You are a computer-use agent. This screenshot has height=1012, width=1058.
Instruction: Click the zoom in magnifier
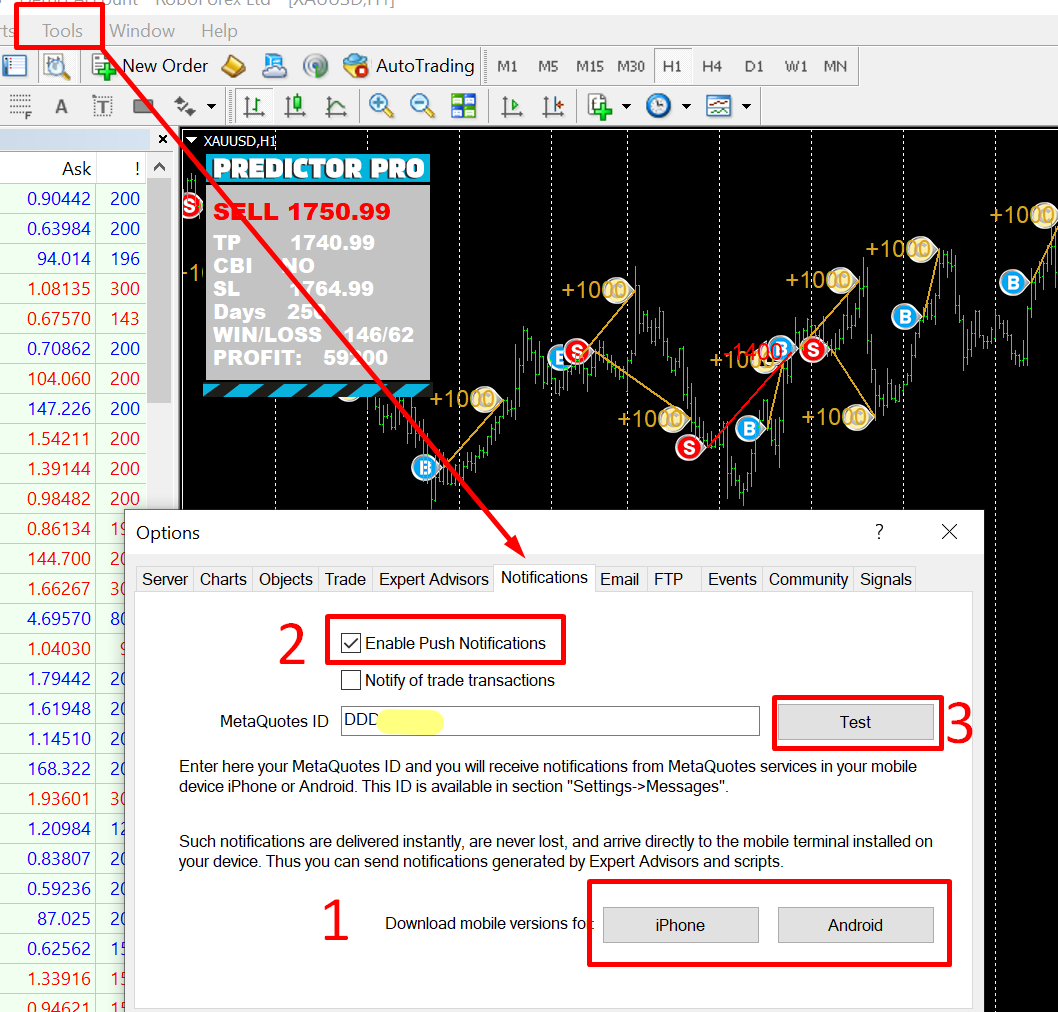coord(381,106)
